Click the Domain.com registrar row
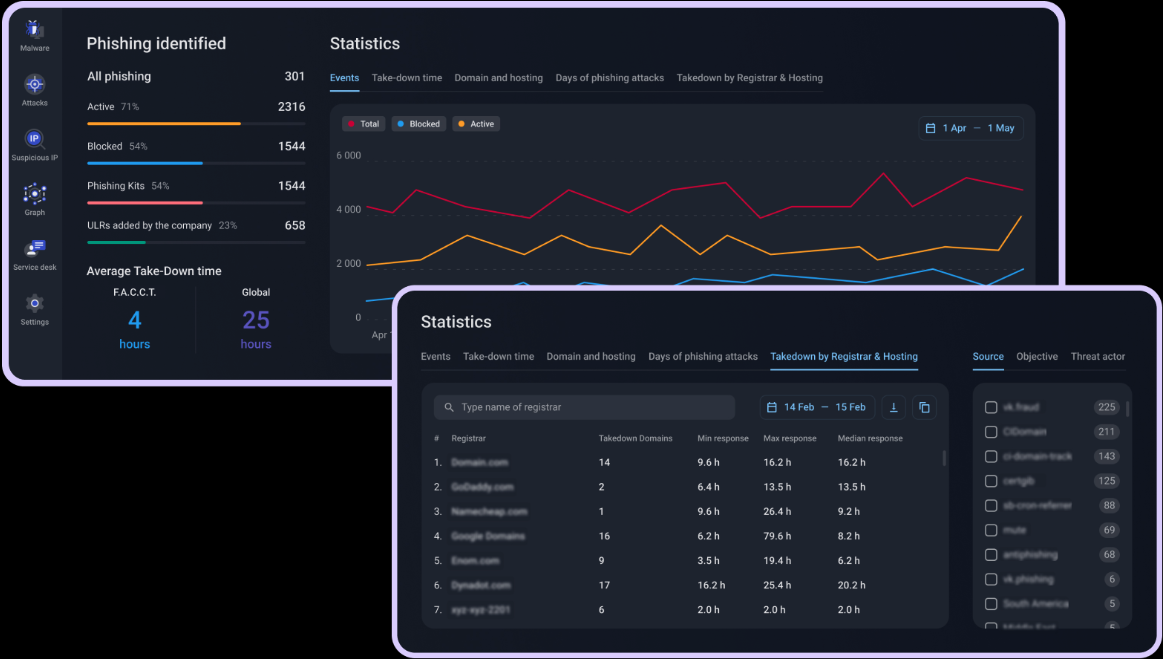This screenshot has width=1163, height=659. click(x=480, y=463)
